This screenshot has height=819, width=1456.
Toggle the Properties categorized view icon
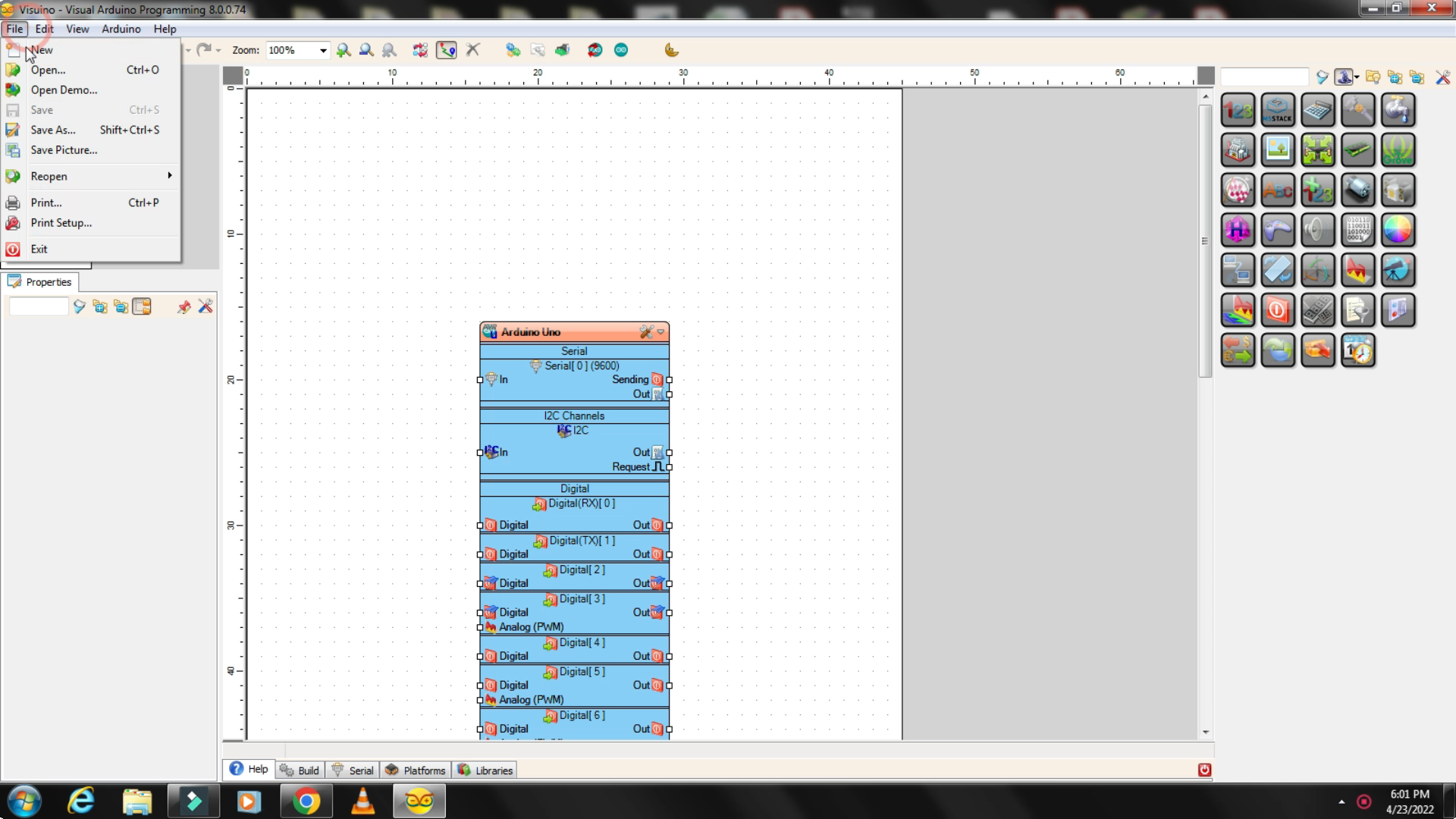[142, 306]
